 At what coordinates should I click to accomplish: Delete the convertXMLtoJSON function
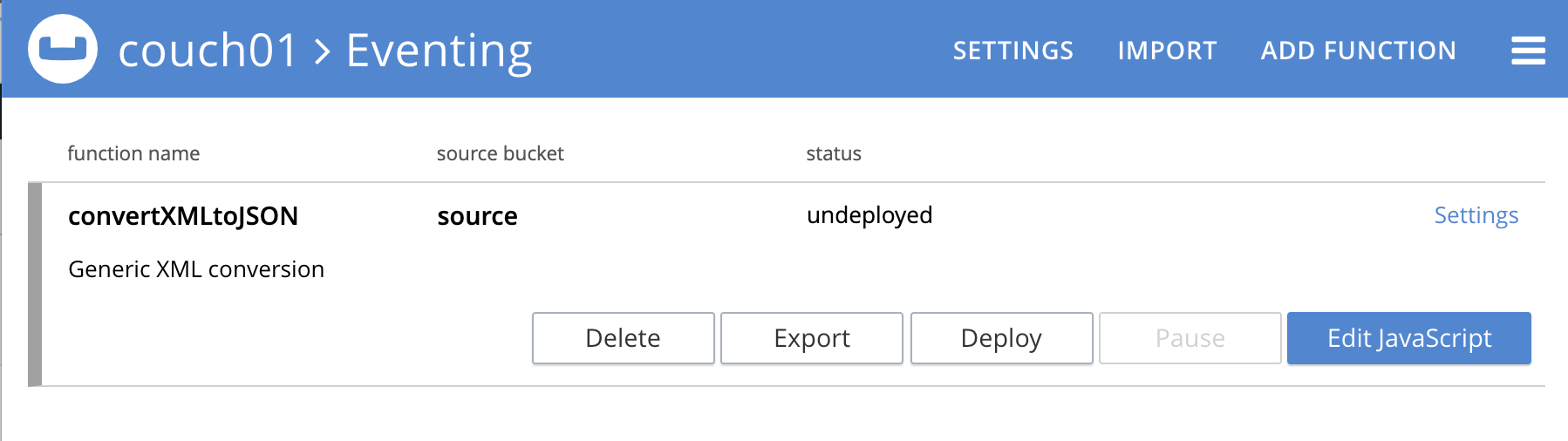pos(623,338)
